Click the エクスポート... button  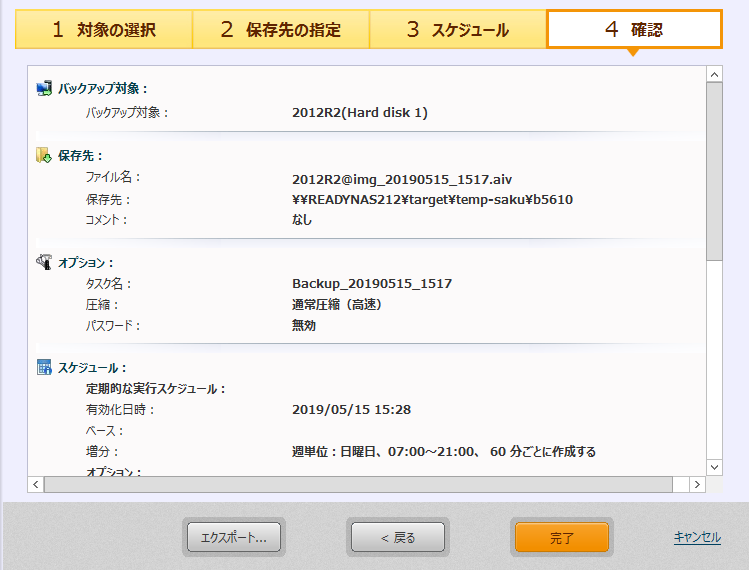[234, 538]
